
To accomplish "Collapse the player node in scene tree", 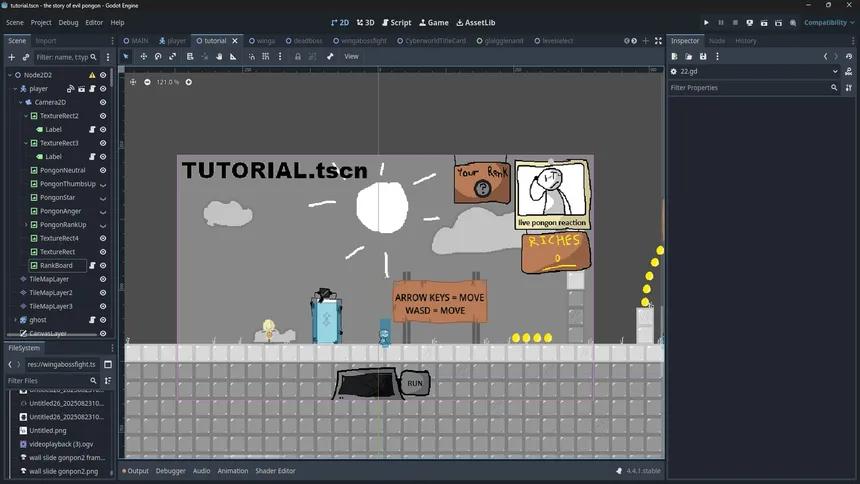I will pos(15,89).
